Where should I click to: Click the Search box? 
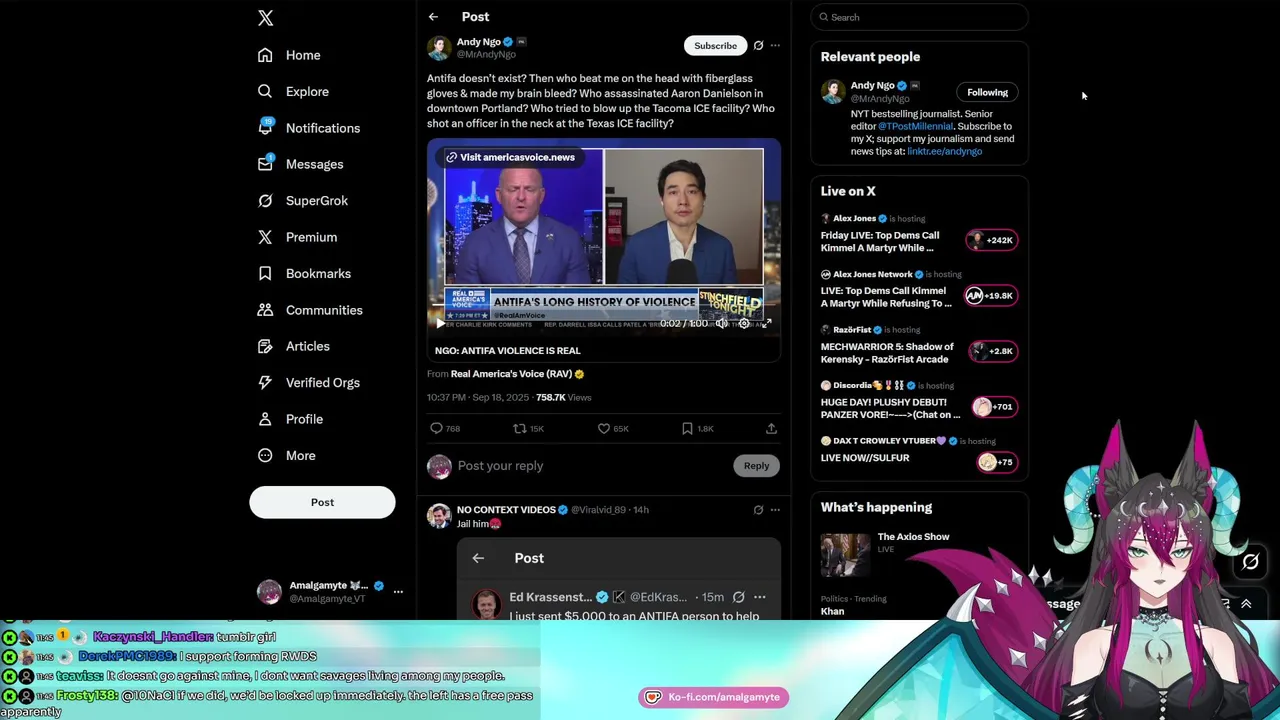919,17
